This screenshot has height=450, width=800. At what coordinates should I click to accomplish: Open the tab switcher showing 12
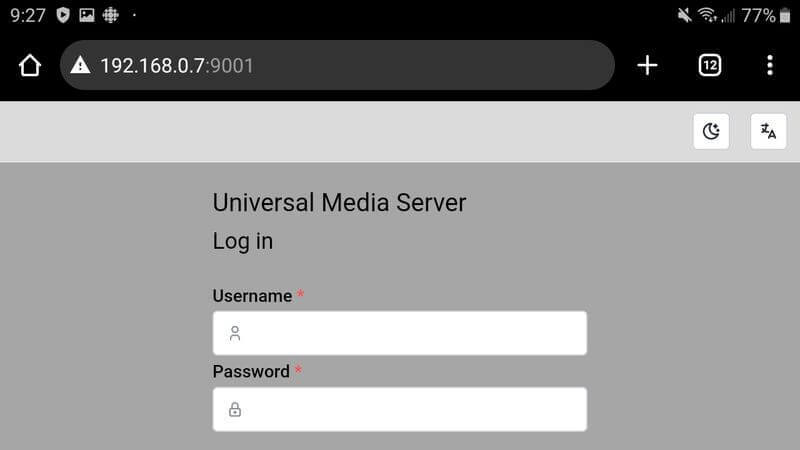point(709,65)
